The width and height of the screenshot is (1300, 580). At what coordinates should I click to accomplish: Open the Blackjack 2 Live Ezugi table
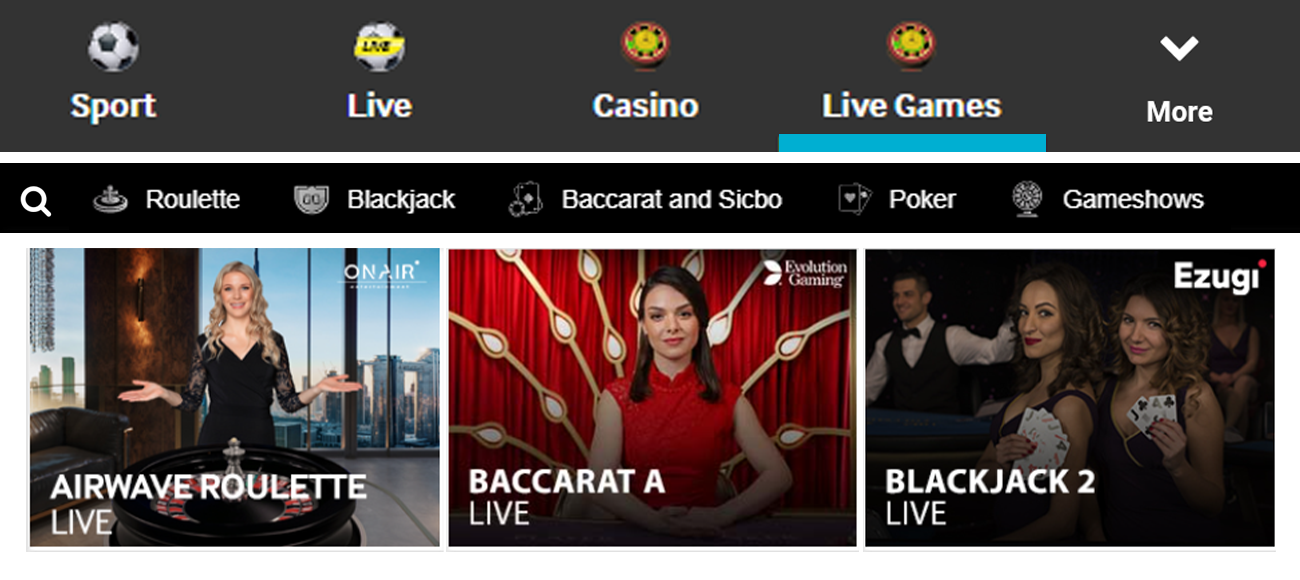[x=1070, y=397]
